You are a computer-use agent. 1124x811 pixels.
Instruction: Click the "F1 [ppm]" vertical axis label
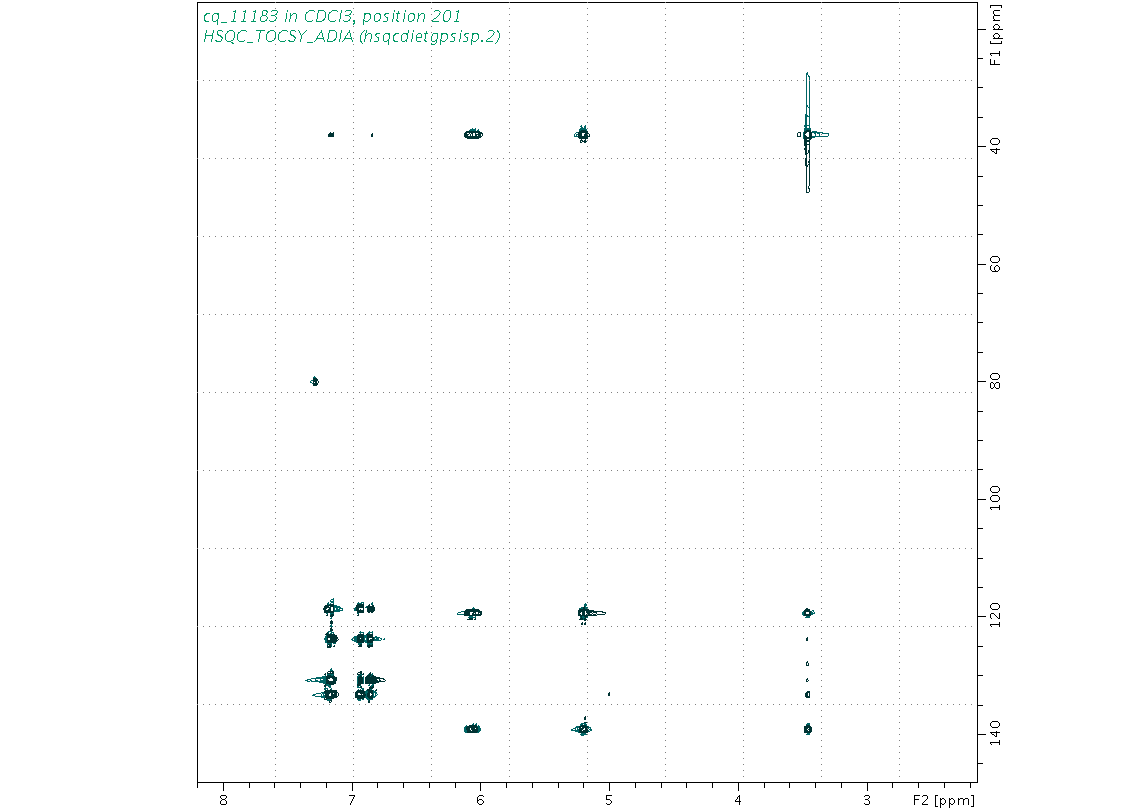pos(995,36)
